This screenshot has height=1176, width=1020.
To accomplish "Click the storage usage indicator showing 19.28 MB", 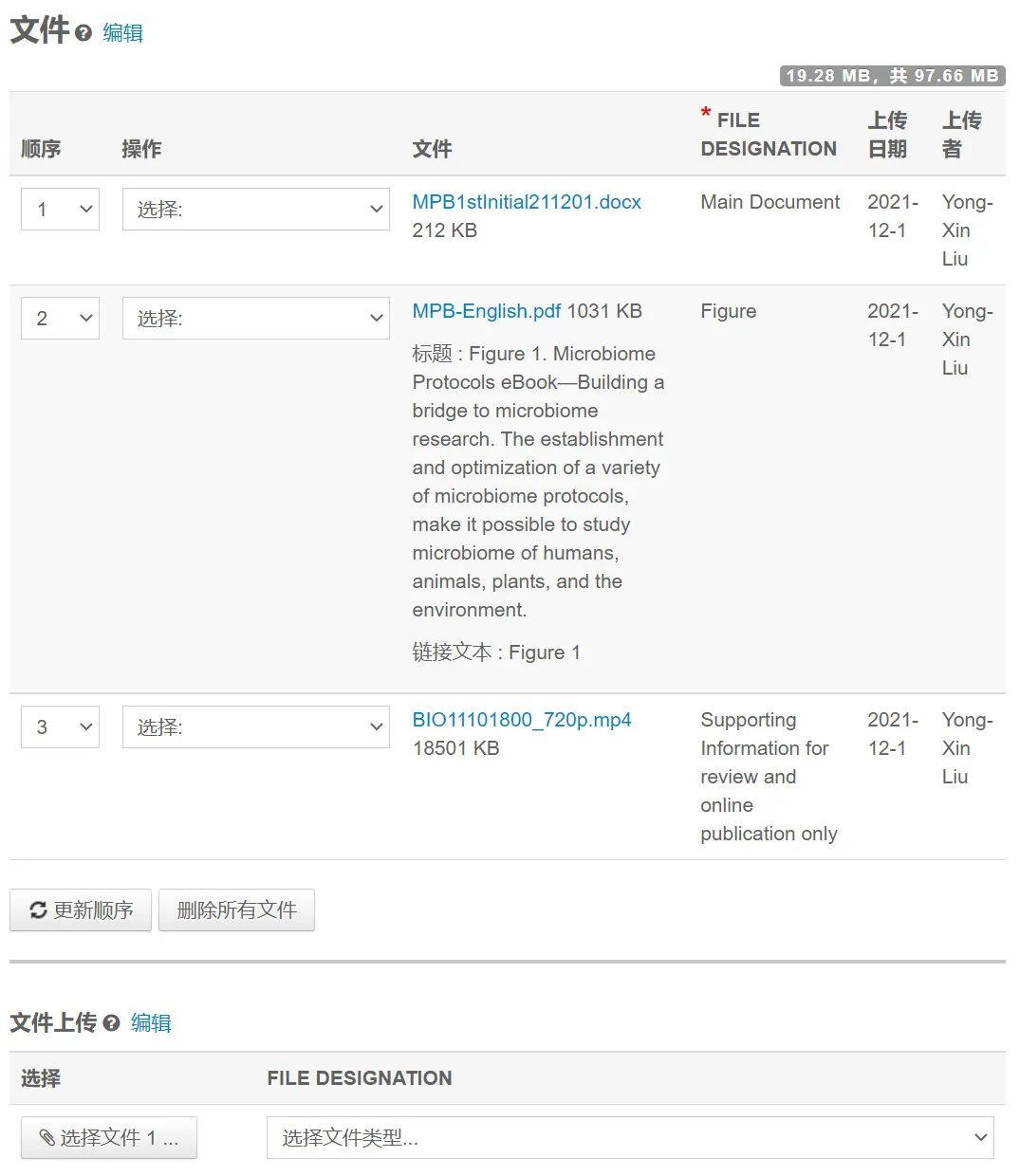I will coord(892,75).
